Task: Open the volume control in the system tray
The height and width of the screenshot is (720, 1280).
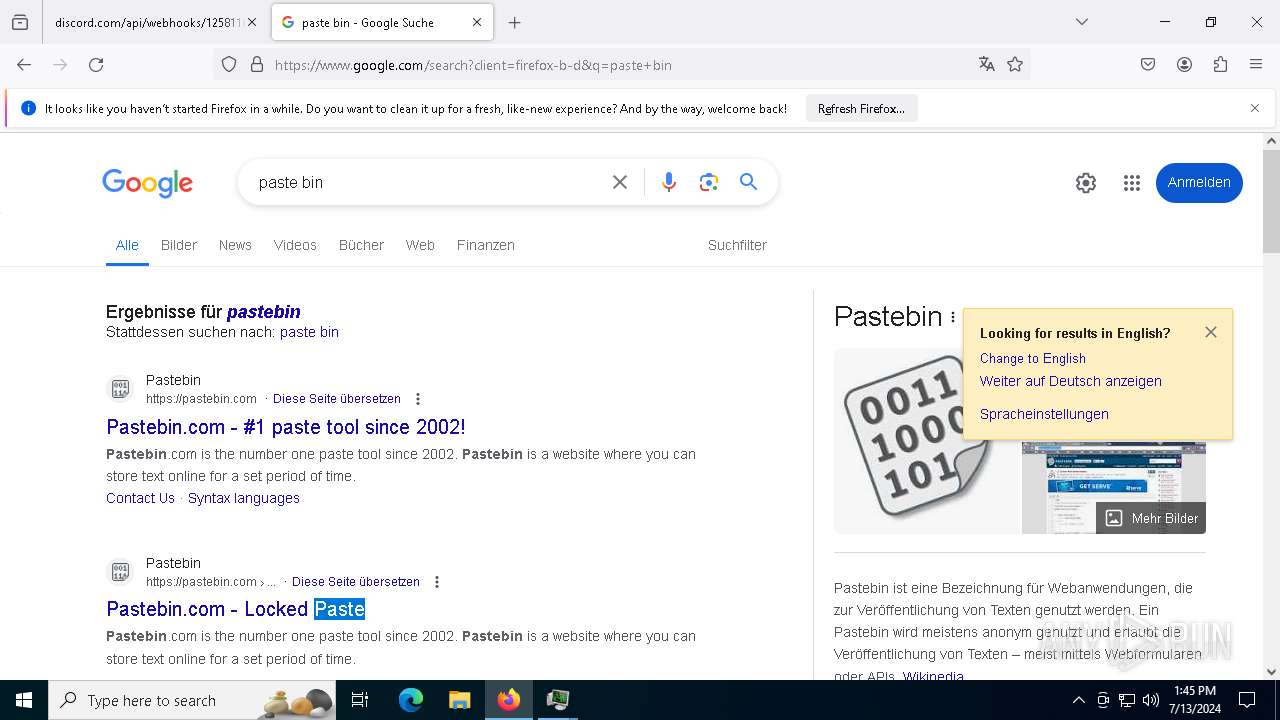Action: pos(1151,700)
